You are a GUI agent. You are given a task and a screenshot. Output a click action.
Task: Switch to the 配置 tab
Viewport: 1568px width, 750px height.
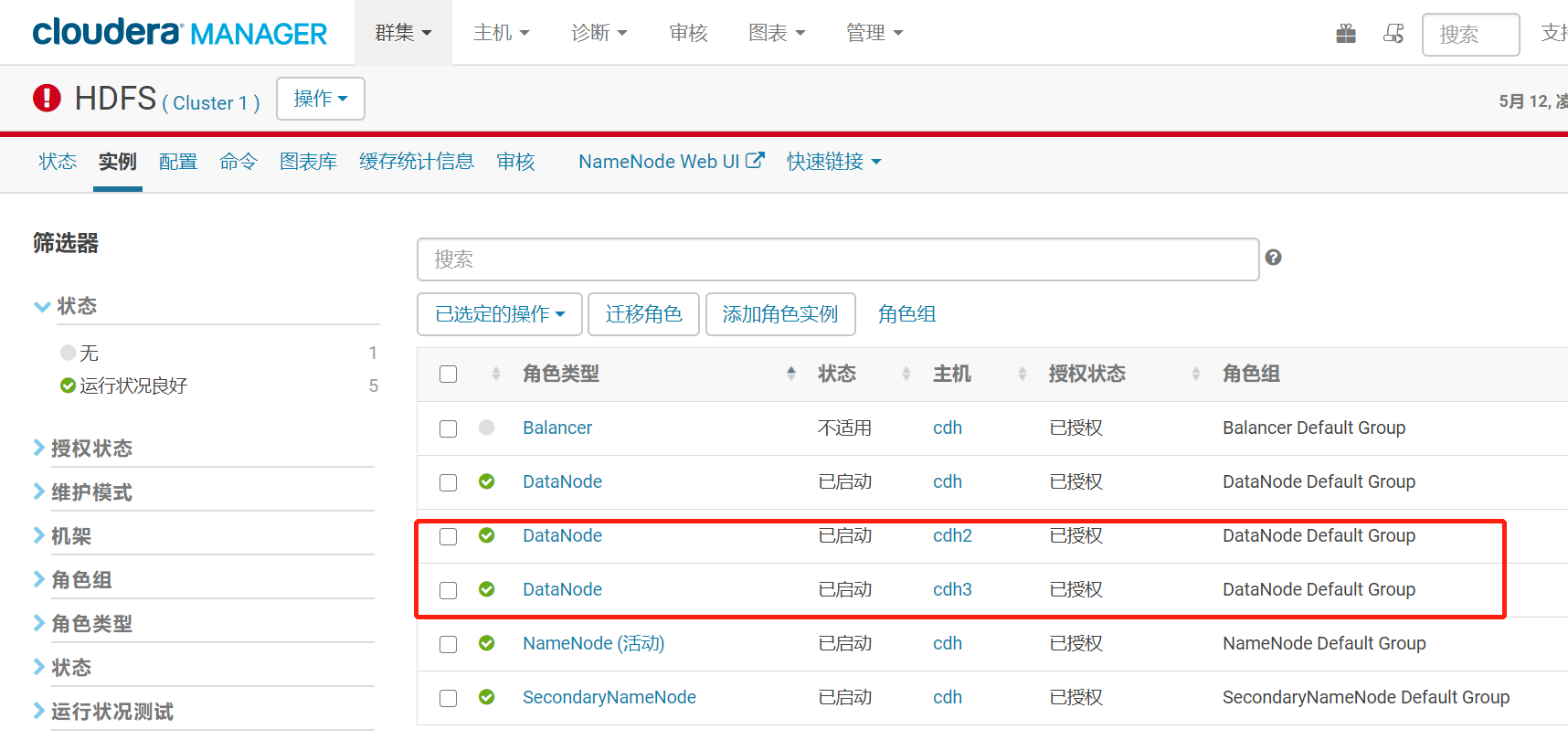coord(178,162)
